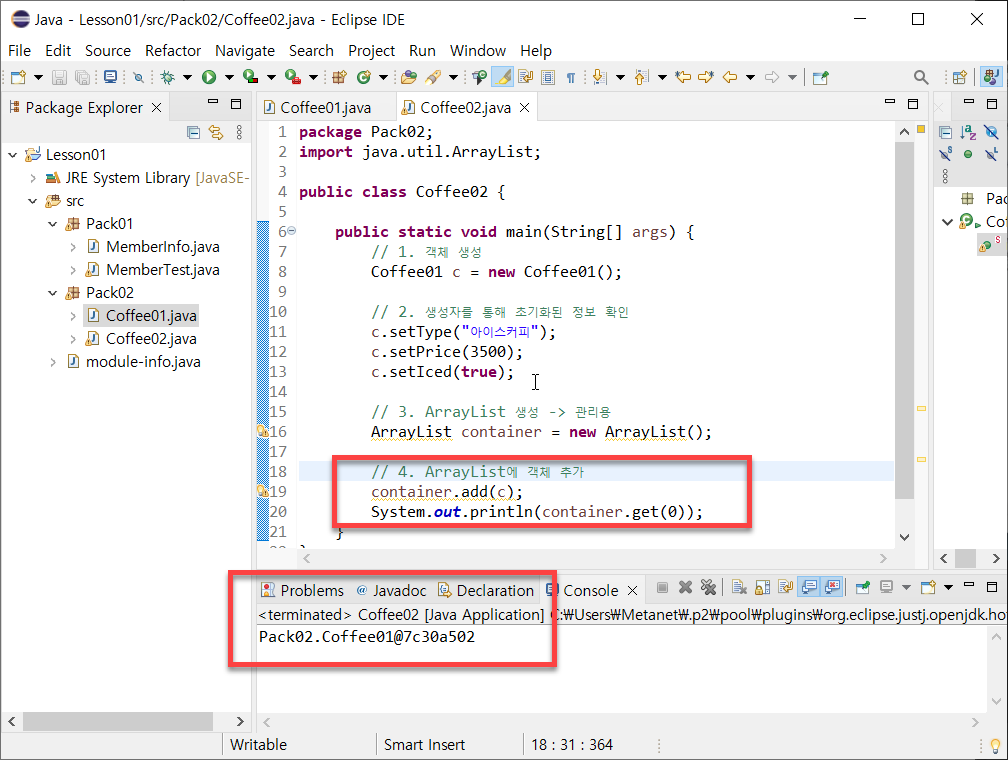
Task: Collapse All in Package Explorer
Action: click(193, 132)
